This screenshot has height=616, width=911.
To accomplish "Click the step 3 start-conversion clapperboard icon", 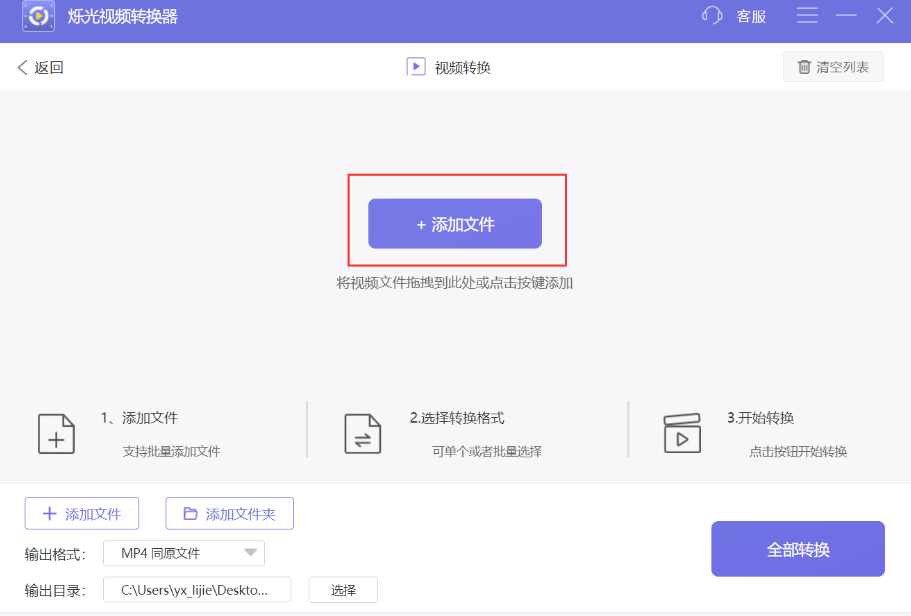I will [683, 433].
